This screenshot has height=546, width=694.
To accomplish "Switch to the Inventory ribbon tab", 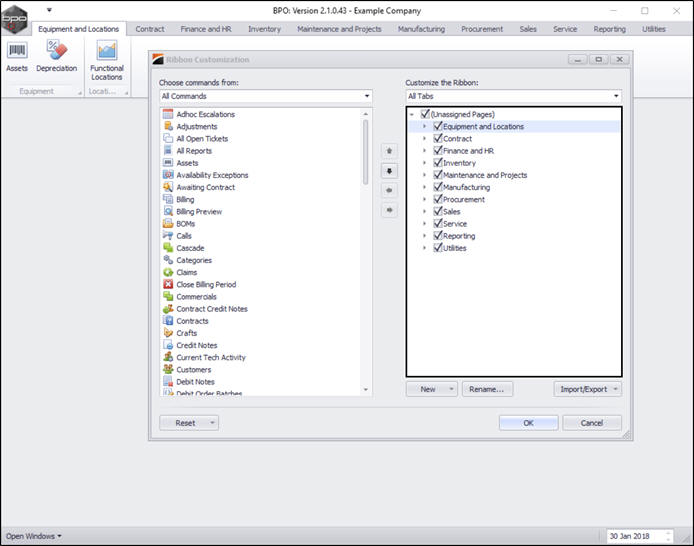I will click(264, 29).
